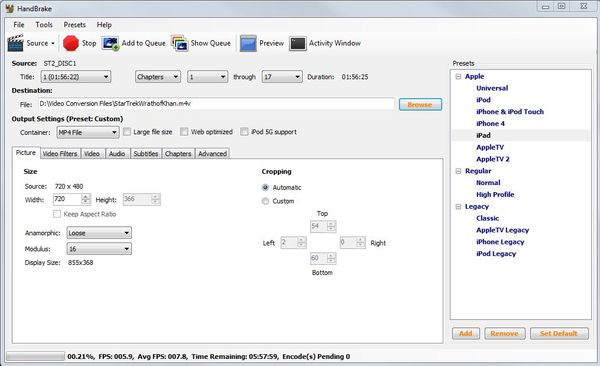The width and height of the screenshot is (600, 366).
Task: Open the Anamorphic Loose dropdown
Action: [x=99, y=233]
